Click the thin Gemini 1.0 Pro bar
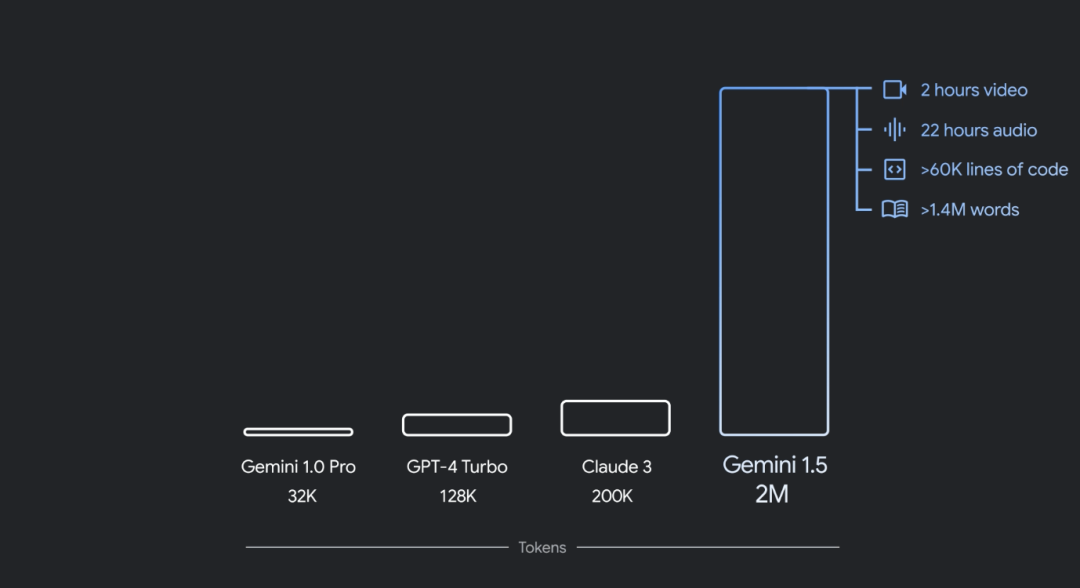This screenshot has width=1080, height=588. [298, 432]
